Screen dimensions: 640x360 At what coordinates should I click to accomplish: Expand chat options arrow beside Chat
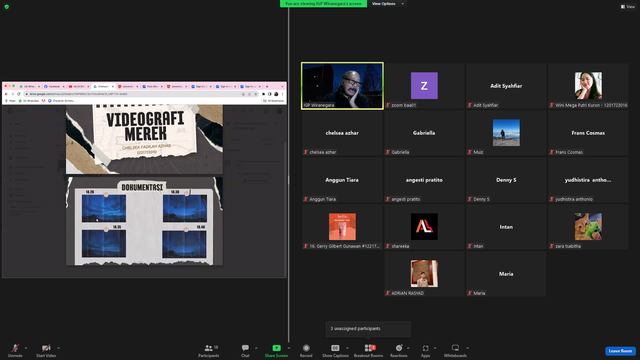(x=256, y=348)
